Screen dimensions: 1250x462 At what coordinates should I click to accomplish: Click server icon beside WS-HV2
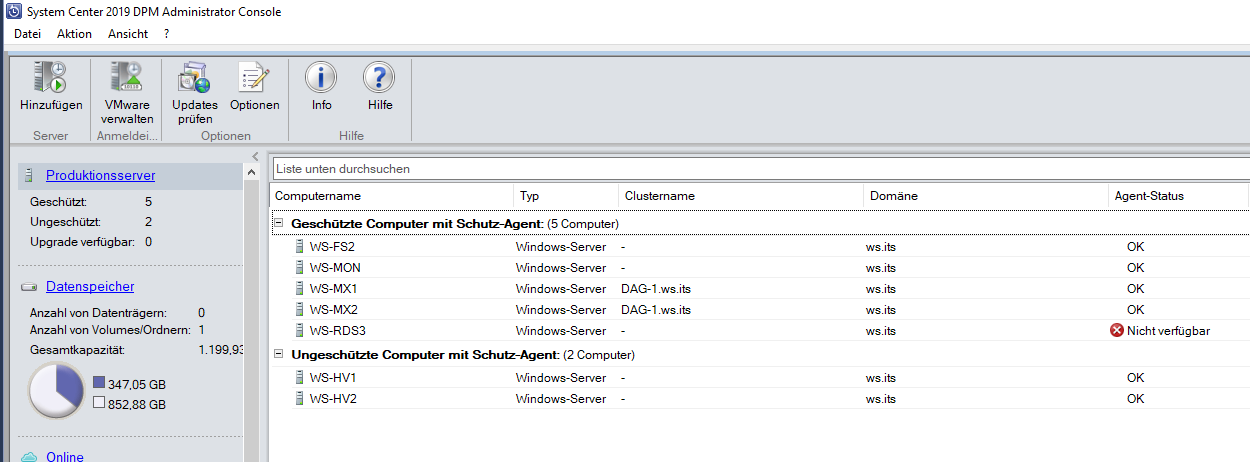point(299,398)
